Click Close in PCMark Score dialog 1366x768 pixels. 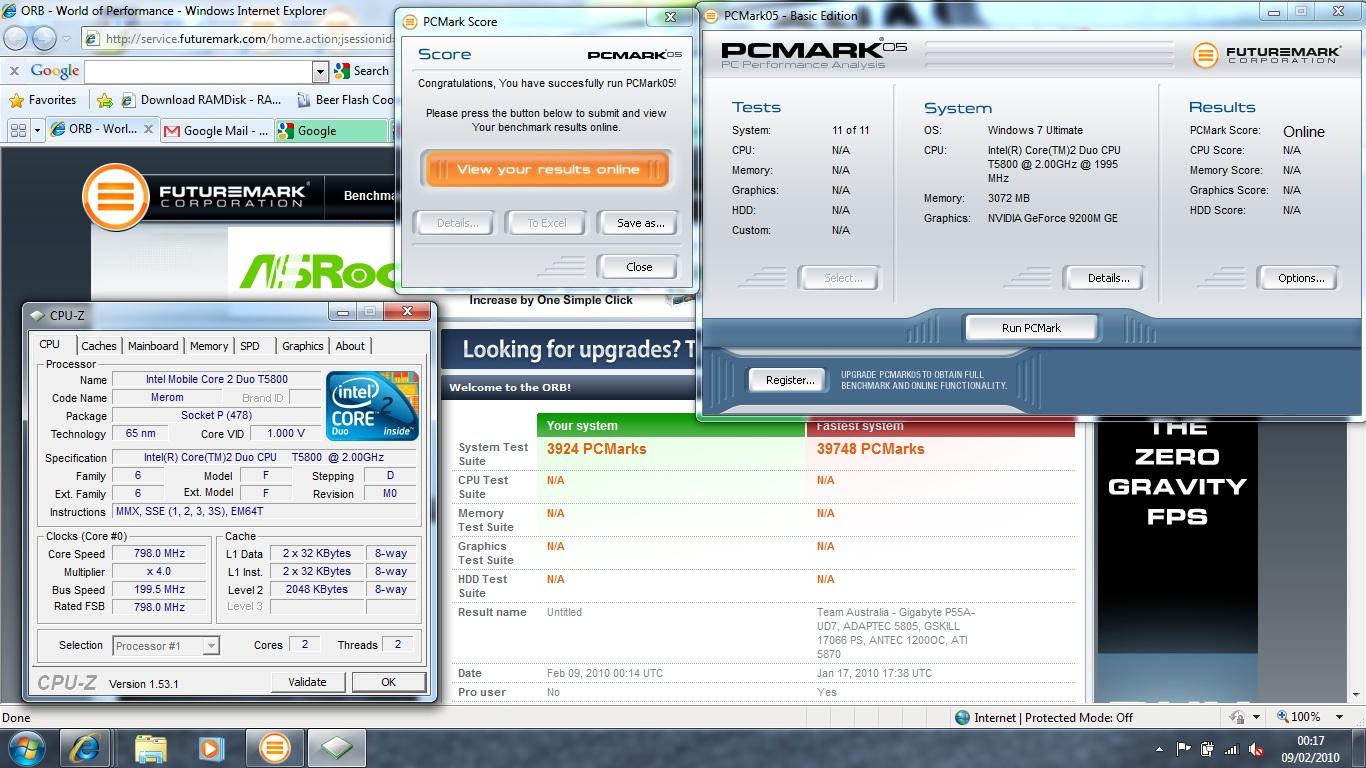pos(639,267)
